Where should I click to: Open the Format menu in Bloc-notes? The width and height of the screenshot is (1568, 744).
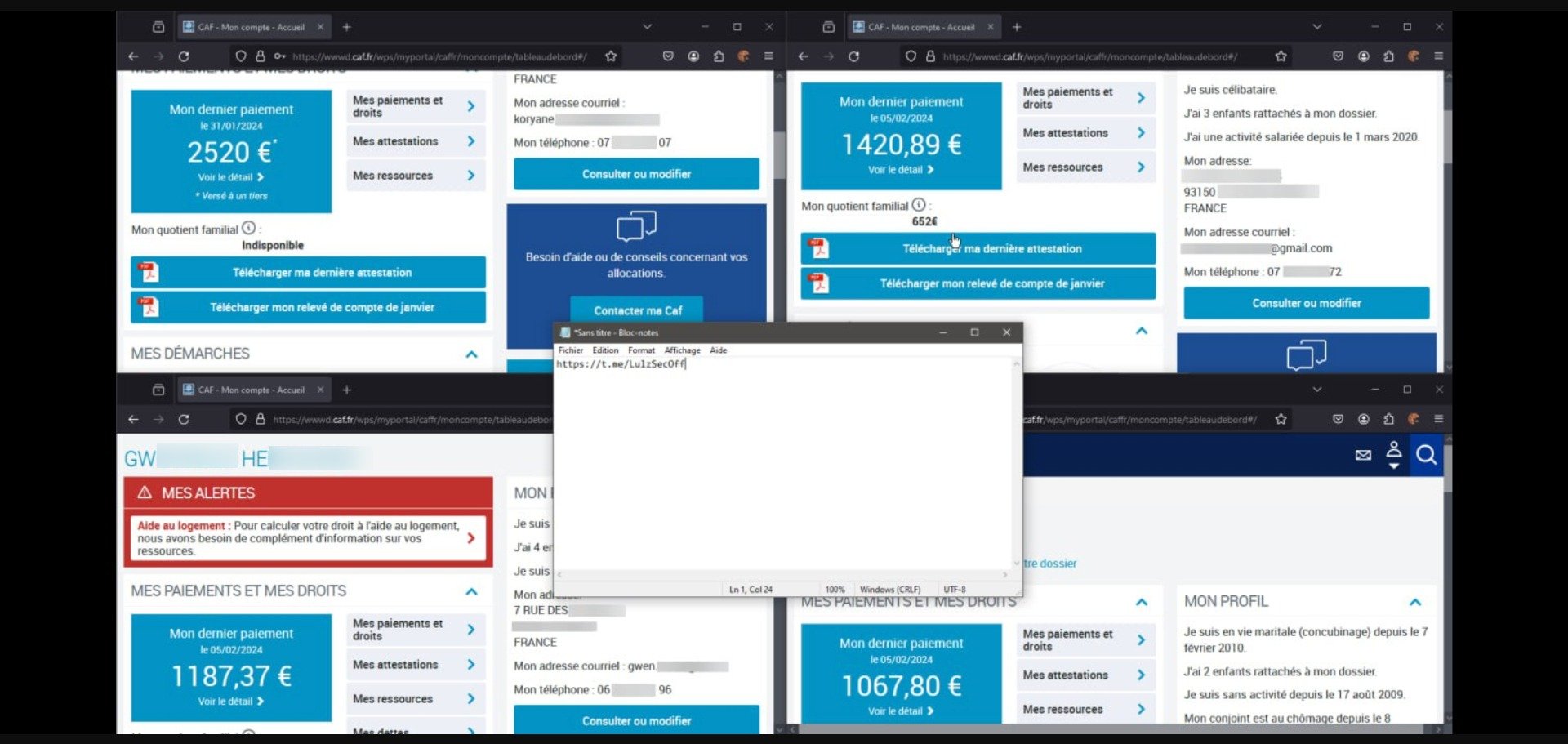click(x=641, y=350)
